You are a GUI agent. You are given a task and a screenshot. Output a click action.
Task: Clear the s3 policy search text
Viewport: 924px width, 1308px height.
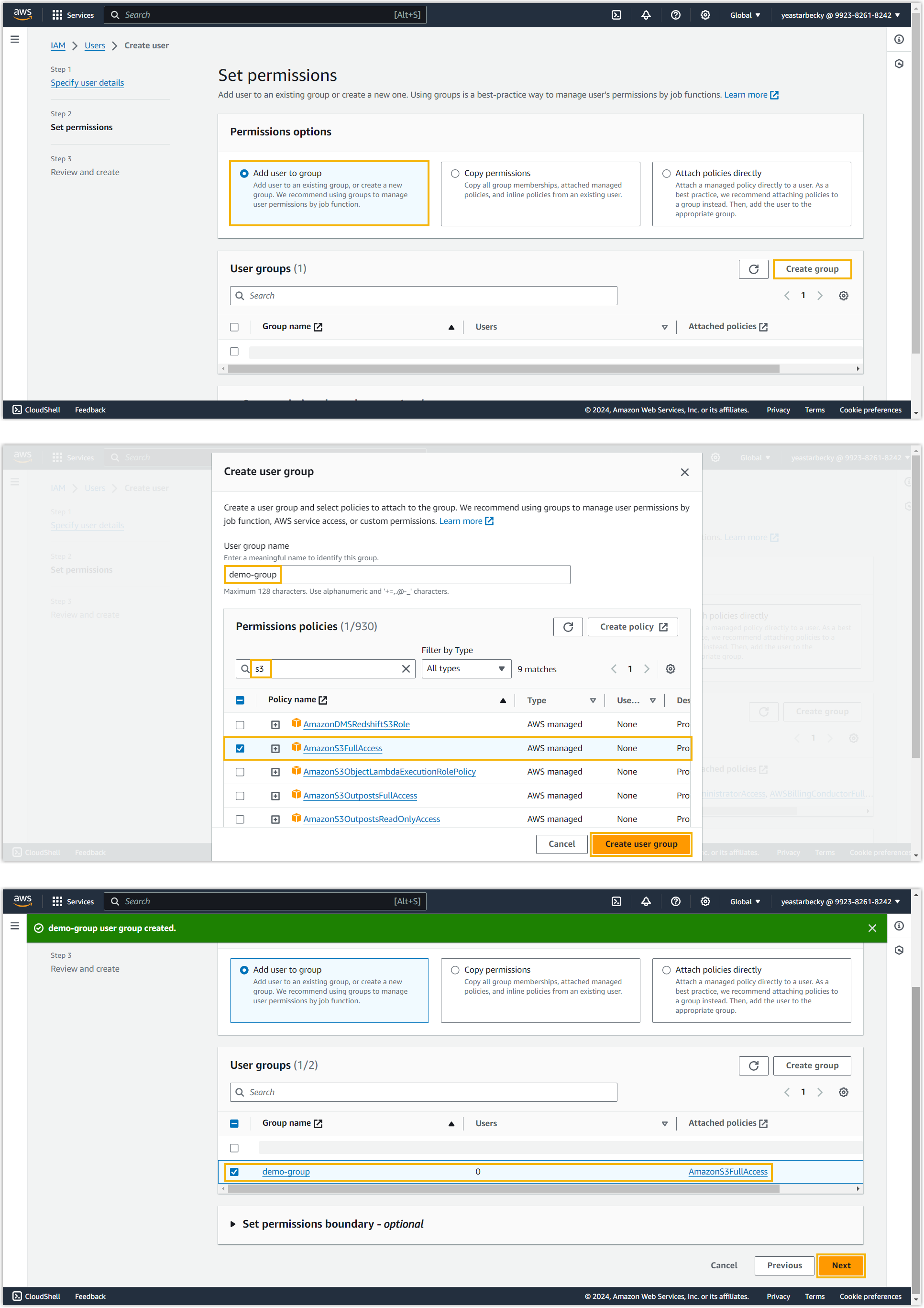click(x=406, y=669)
